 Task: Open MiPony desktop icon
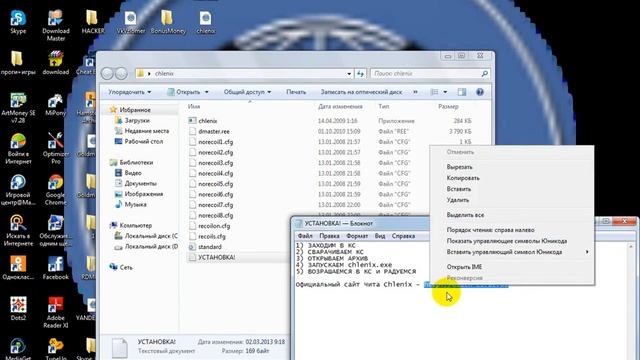(x=56, y=105)
